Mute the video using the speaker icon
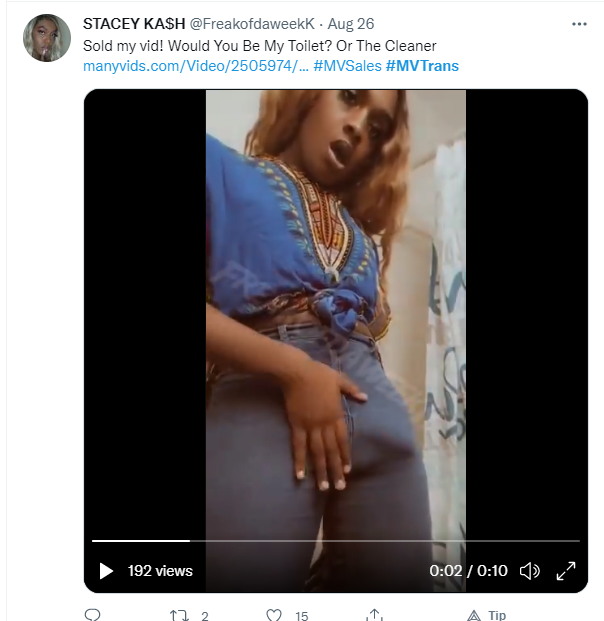Viewport: 604px width, 621px height. (x=530, y=571)
